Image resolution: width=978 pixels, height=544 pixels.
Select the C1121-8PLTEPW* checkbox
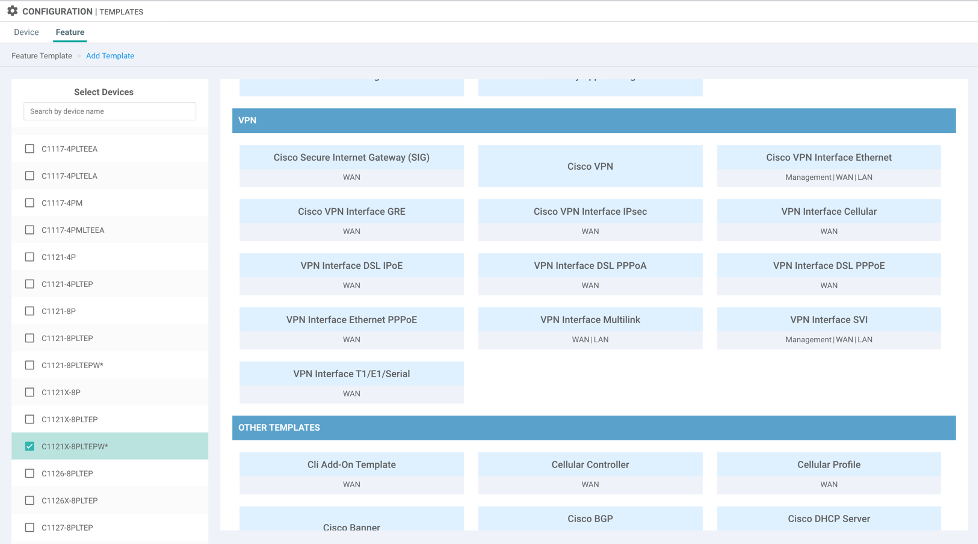tap(29, 365)
